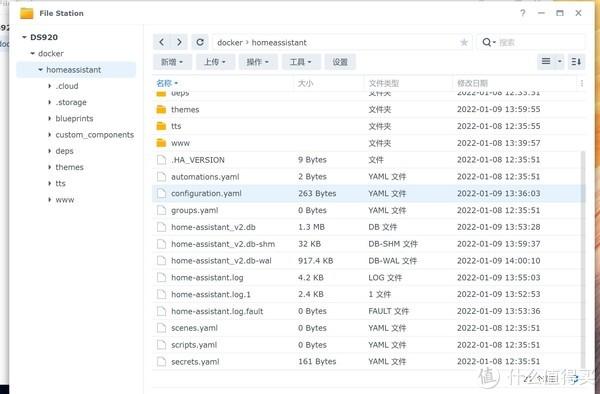Screen dimensions: 600x394
Task: Click file icon for home-assistant.log
Action: tap(161, 278)
